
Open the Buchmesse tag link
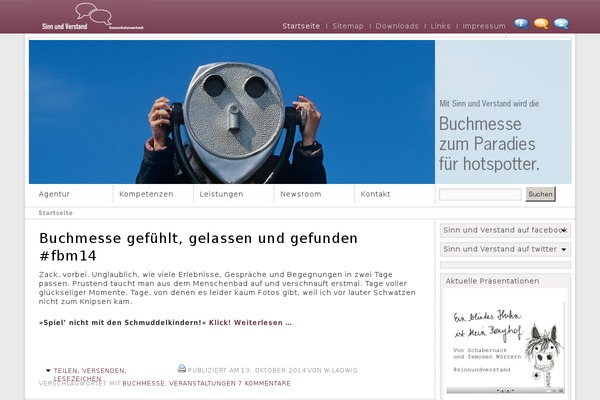pos(143,383)
